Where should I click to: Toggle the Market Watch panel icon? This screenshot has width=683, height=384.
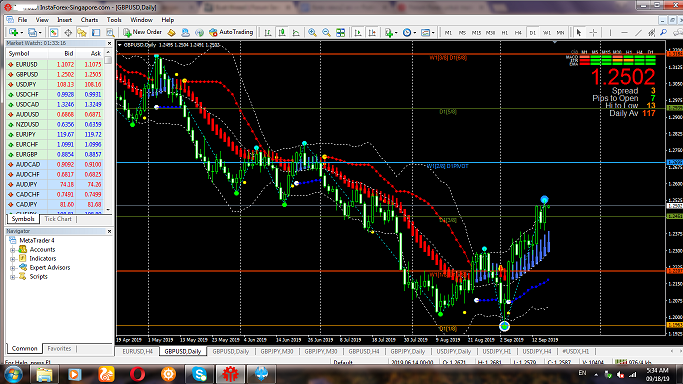tap(54, 33)
